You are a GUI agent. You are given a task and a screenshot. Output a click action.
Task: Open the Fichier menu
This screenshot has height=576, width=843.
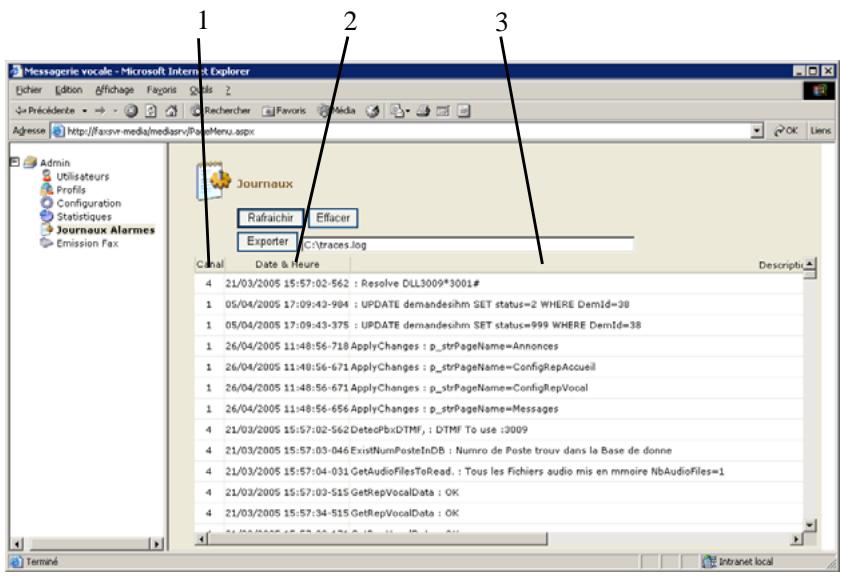pyautogui.click(x=28, y=90)
